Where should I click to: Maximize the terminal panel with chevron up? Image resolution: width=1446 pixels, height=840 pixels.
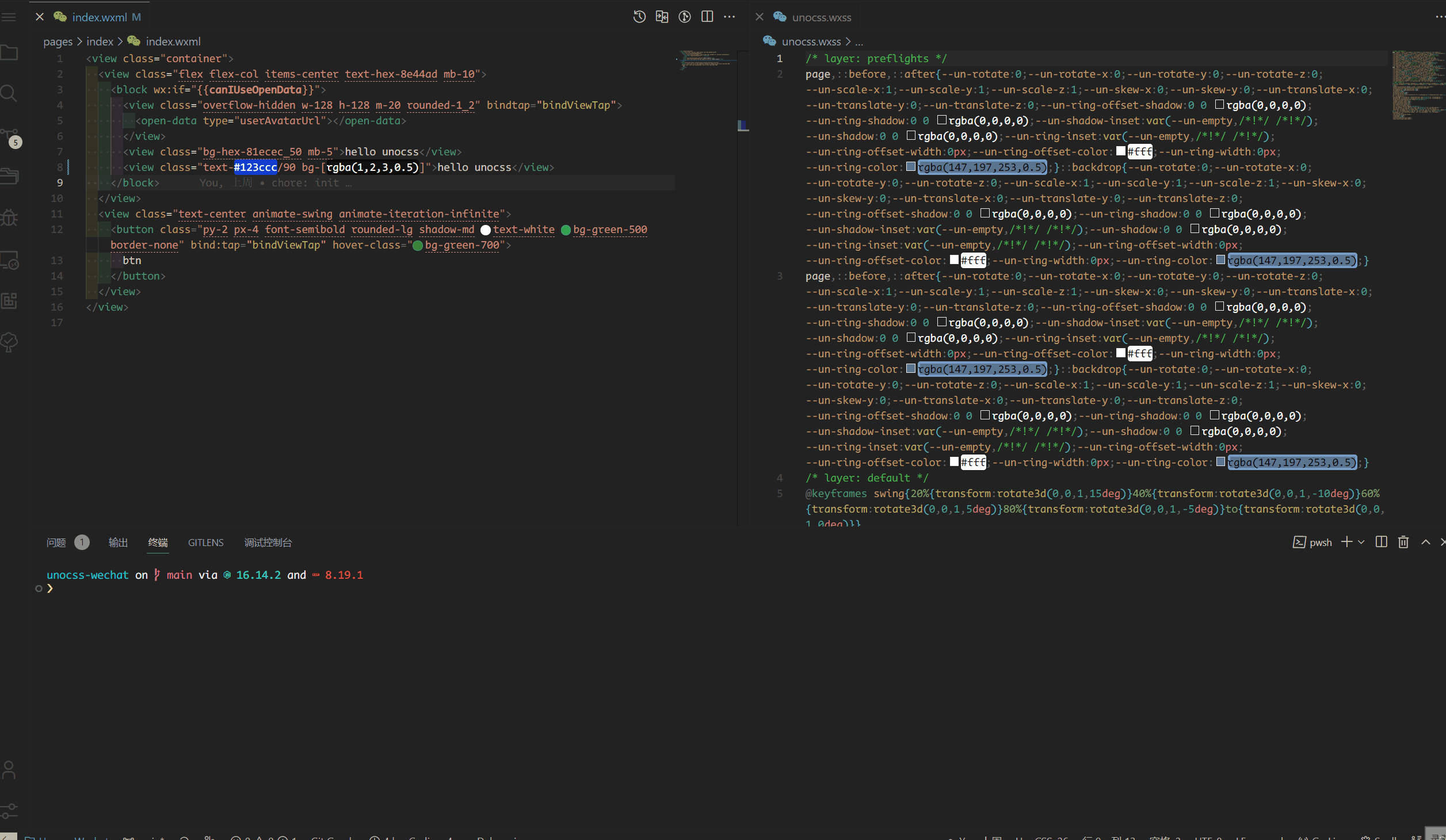pos(1425,542)
